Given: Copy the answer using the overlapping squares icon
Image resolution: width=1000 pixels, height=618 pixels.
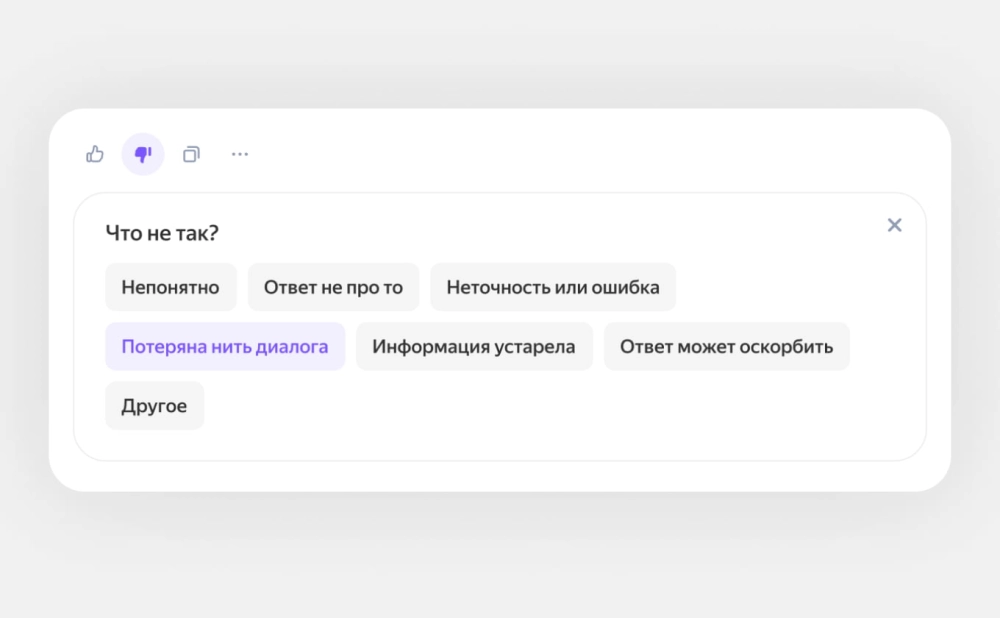Looking at the screenshot, I should (x=191, y=154).
